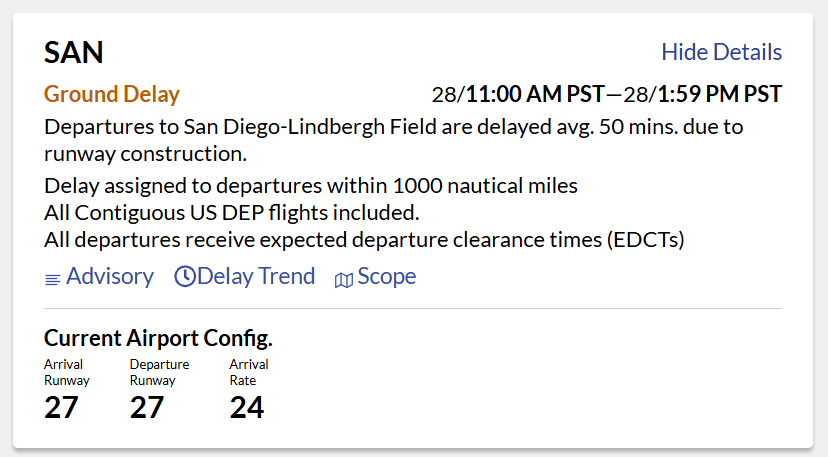Click the Scope map icon
Image resolution: width=828 pixels, height=457 pixels.
(344, 280)
